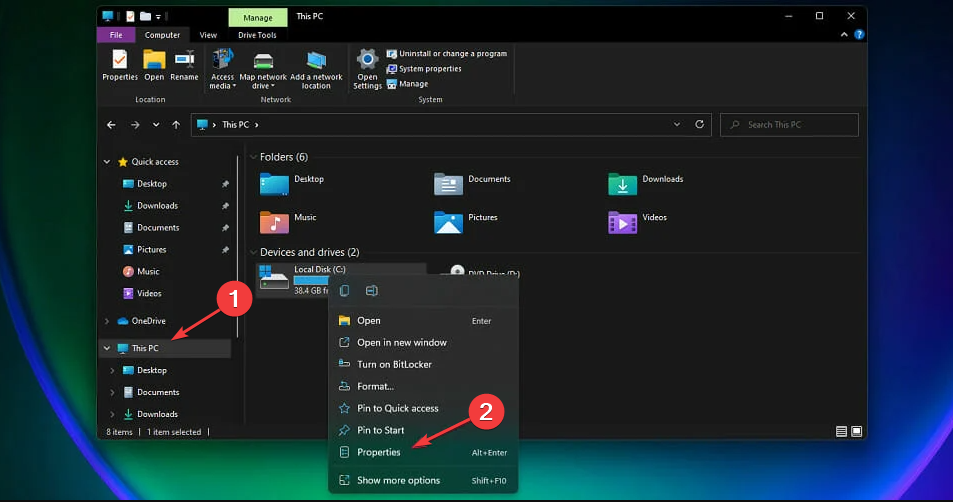Click Manage in the System group
953x502 pixels.
point(407,84)
